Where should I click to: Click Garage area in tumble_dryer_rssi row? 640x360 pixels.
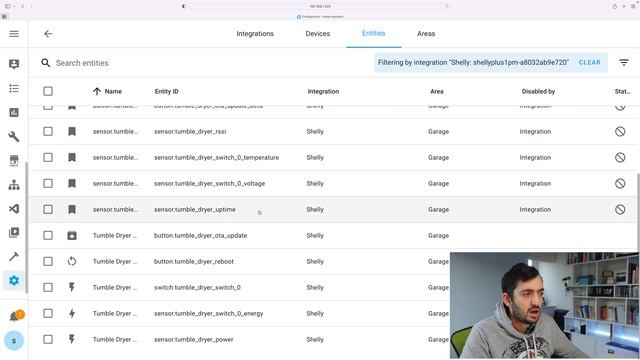[438, 131]
